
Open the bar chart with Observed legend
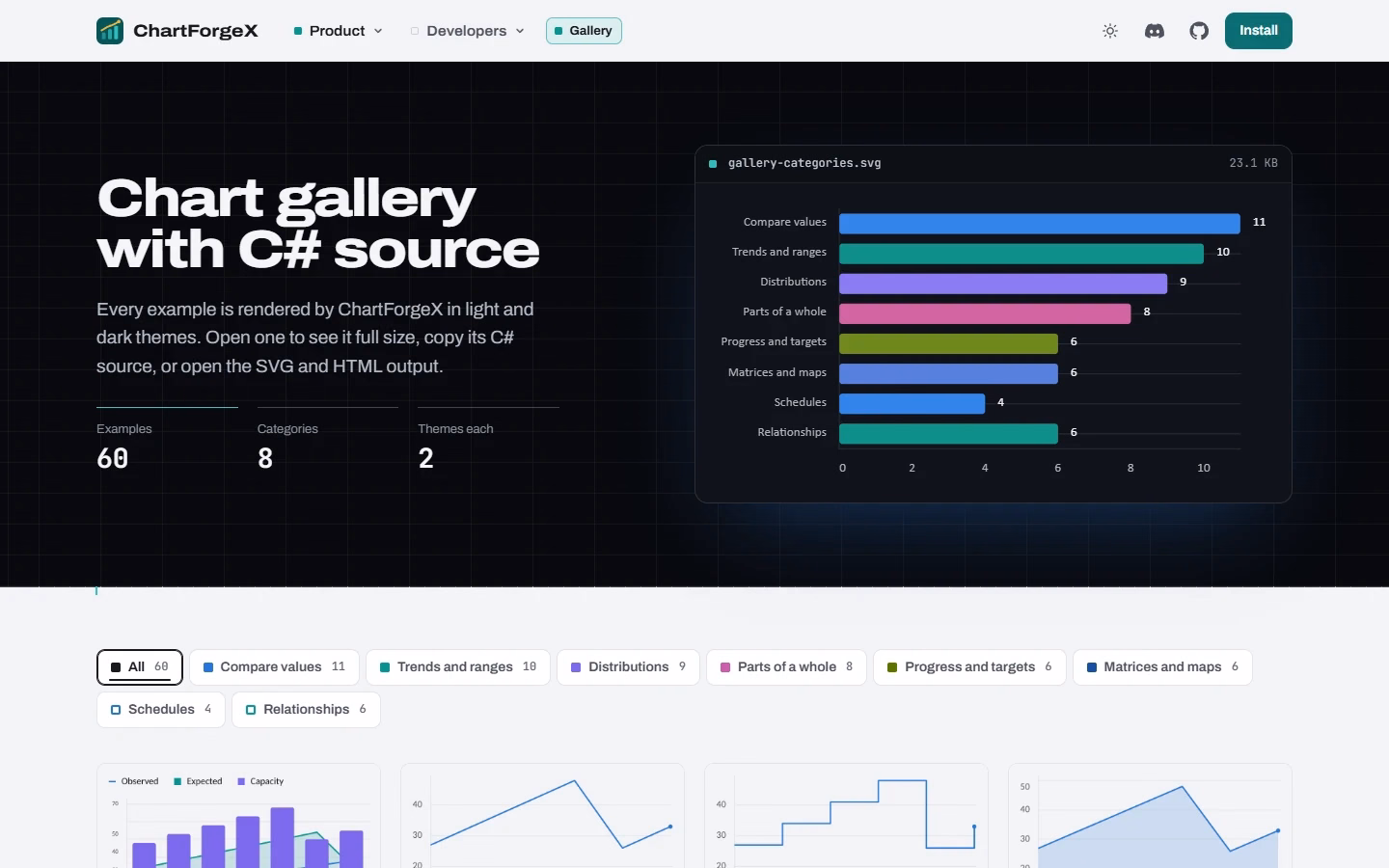pyautogui.click(x=238, y=816)
